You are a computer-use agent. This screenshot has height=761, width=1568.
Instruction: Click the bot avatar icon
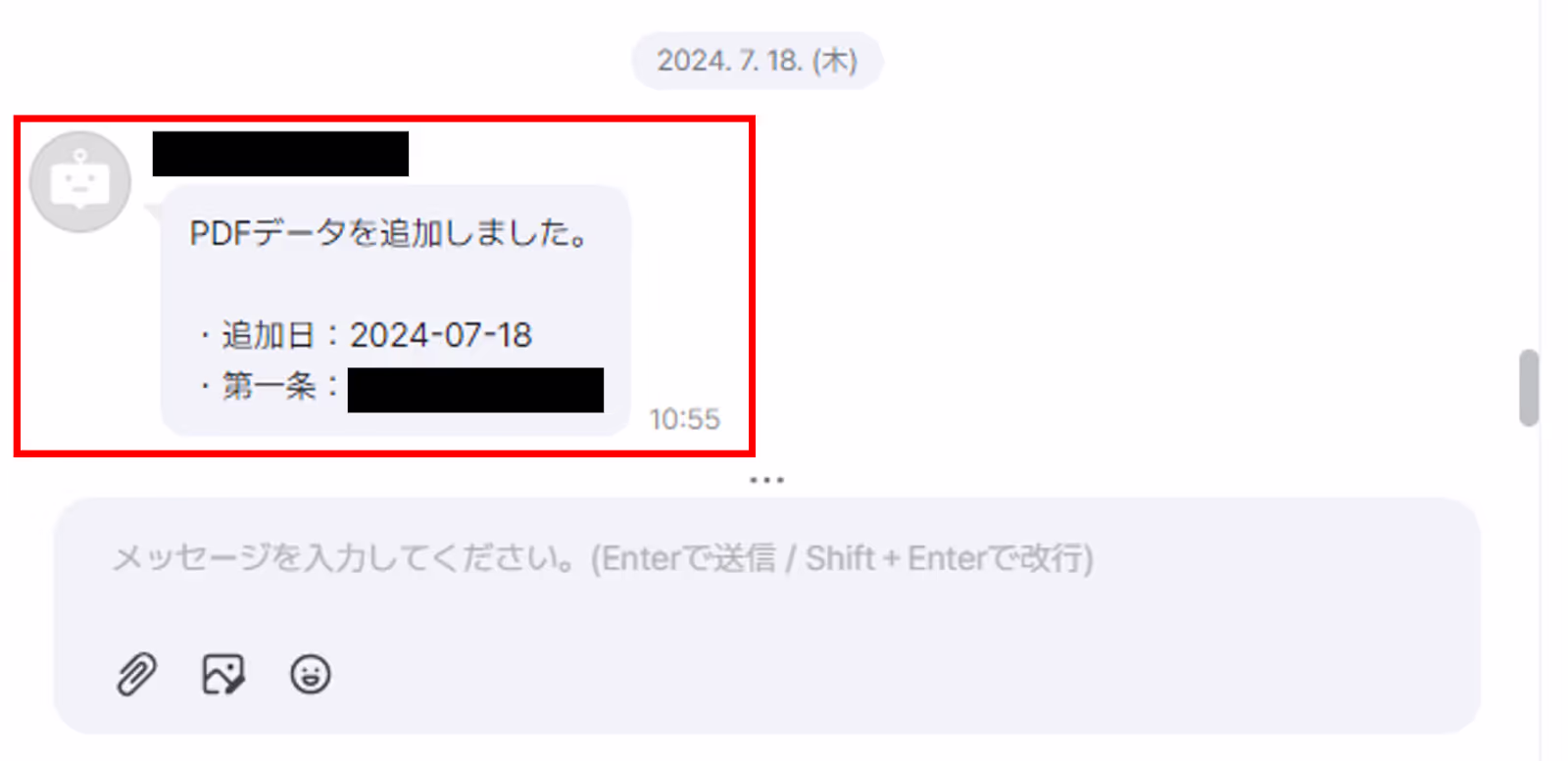click(80, 181)
